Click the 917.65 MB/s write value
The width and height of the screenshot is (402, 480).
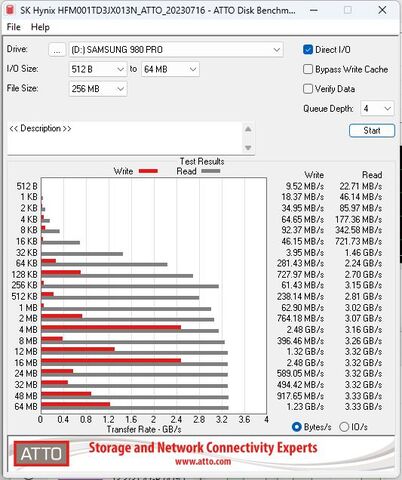(x=300, y=396)
